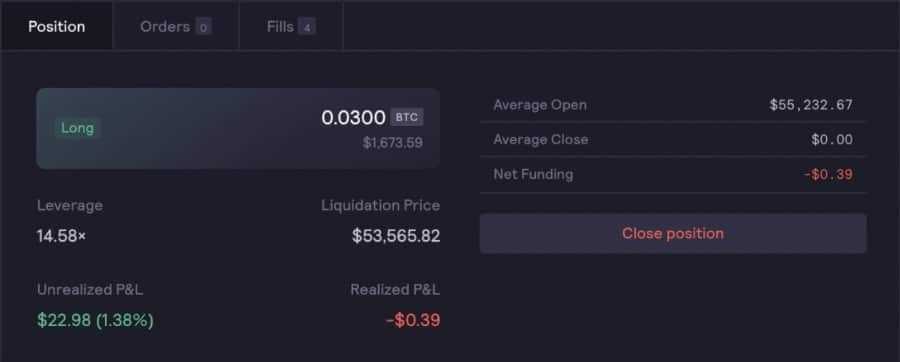Click the Unrealized P&L $22.98 value
The height and width of the screenshot is (362, 900).
click(95, 320)
